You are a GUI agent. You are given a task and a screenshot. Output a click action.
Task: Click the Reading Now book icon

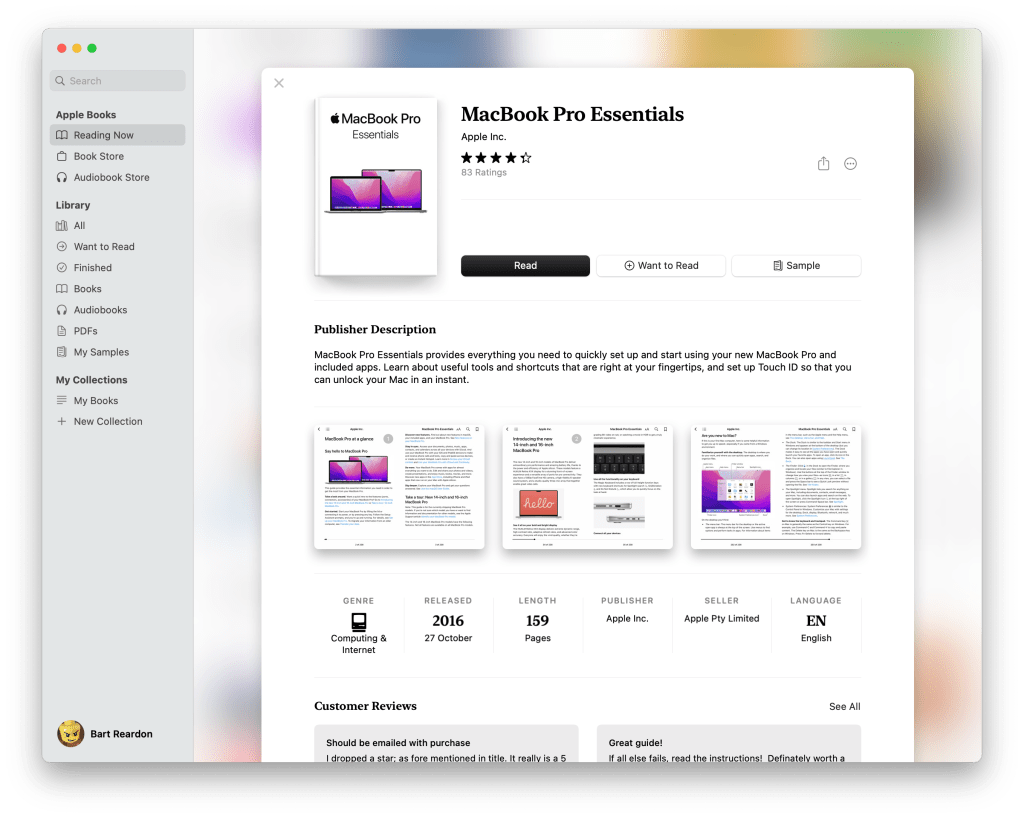62,135
